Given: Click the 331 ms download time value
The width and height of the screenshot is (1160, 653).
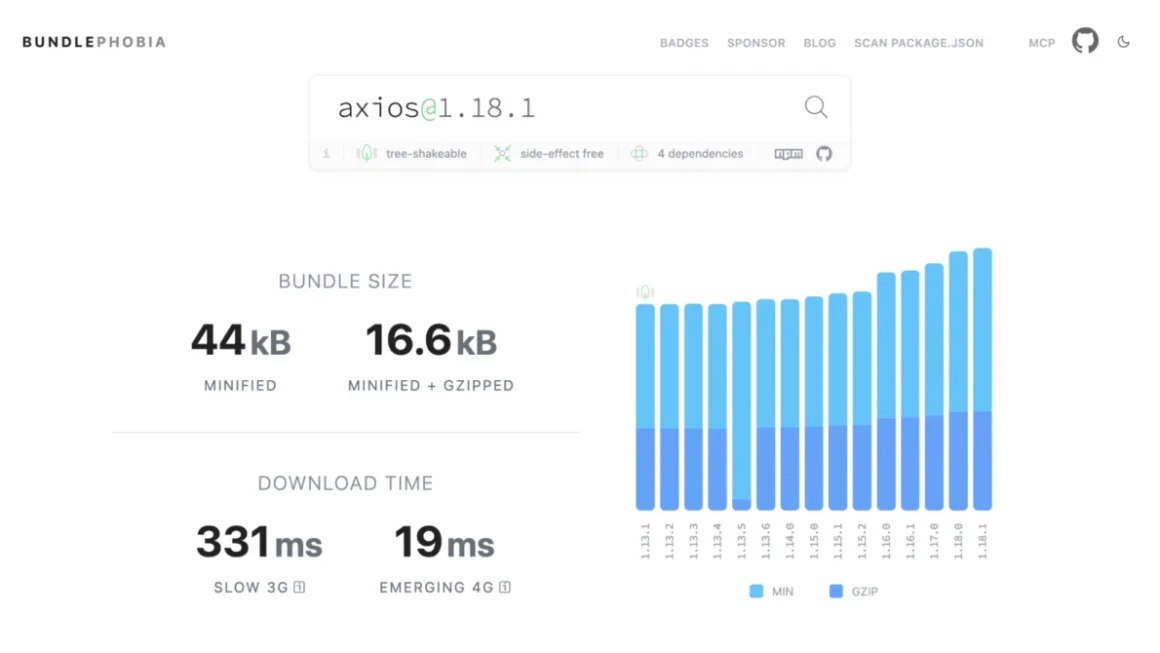Looking at the screenshot, I should pos(259,542).
